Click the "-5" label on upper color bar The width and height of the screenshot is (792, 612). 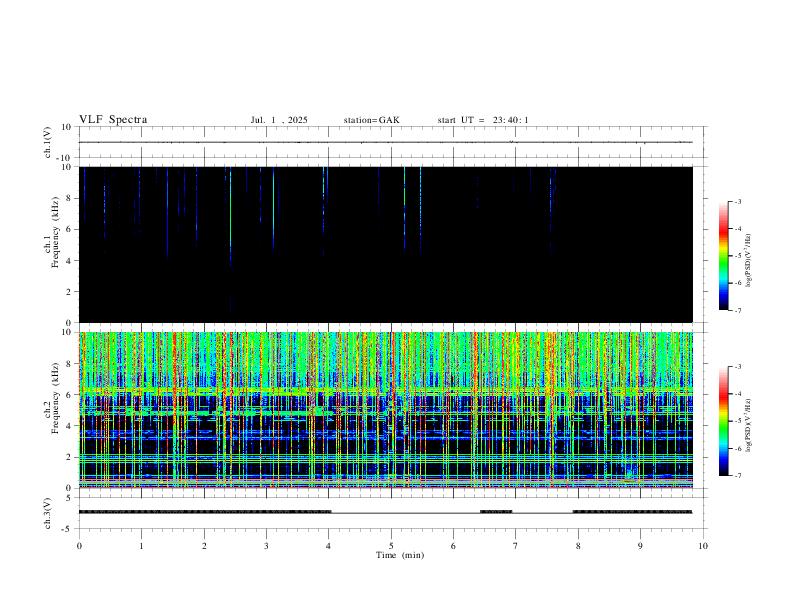[x=738, y=256]
